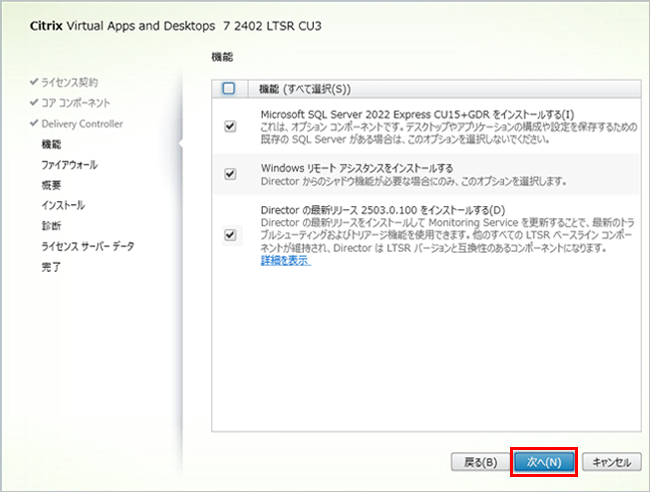The image size is (650, 492).
Task: Click the checkmark icon beside ライセンス契約
Action: click(x=34, y=81)
